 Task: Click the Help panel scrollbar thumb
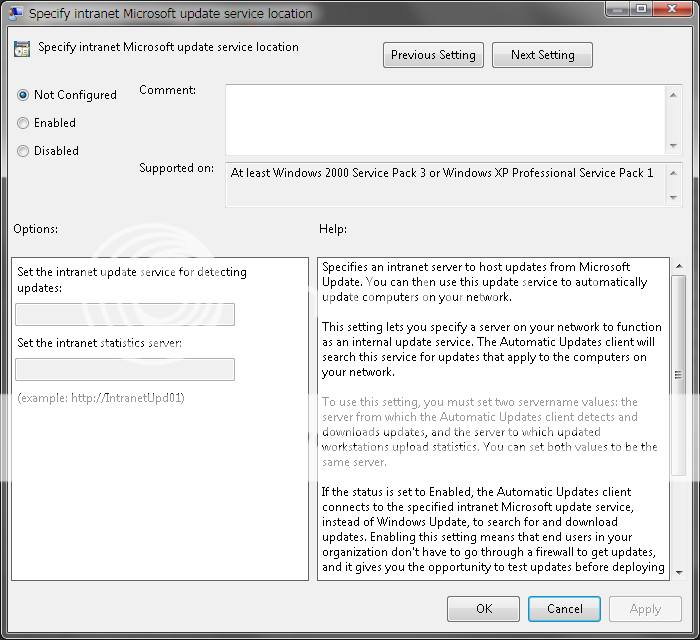679,375
